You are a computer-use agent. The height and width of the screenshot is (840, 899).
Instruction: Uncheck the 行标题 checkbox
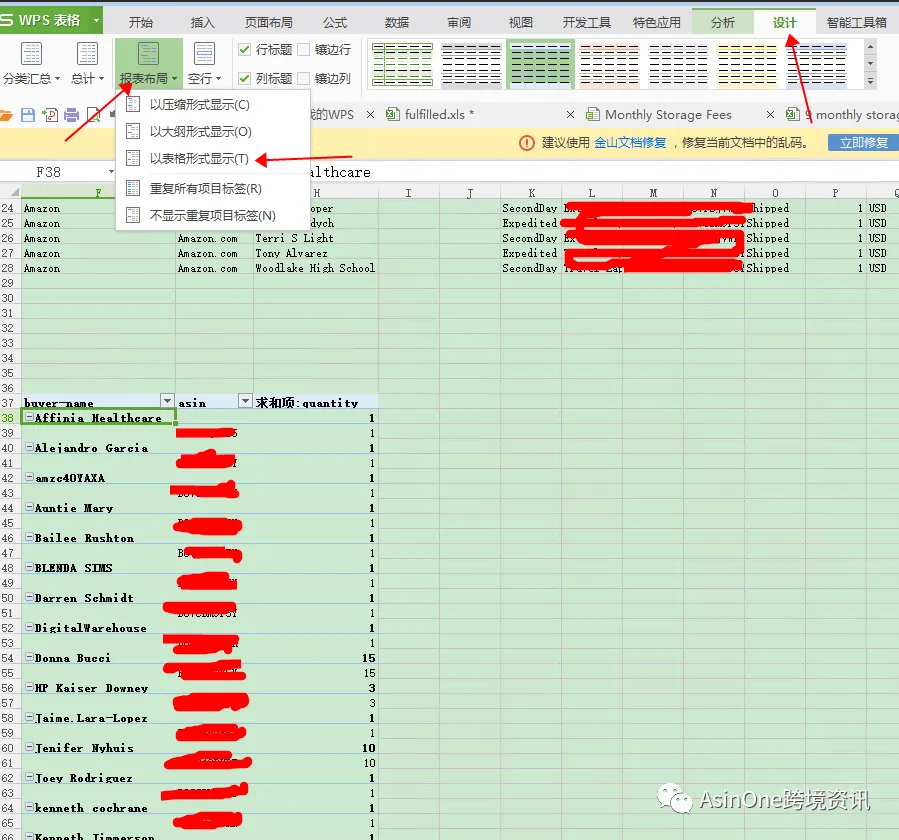tap(244, 50)
